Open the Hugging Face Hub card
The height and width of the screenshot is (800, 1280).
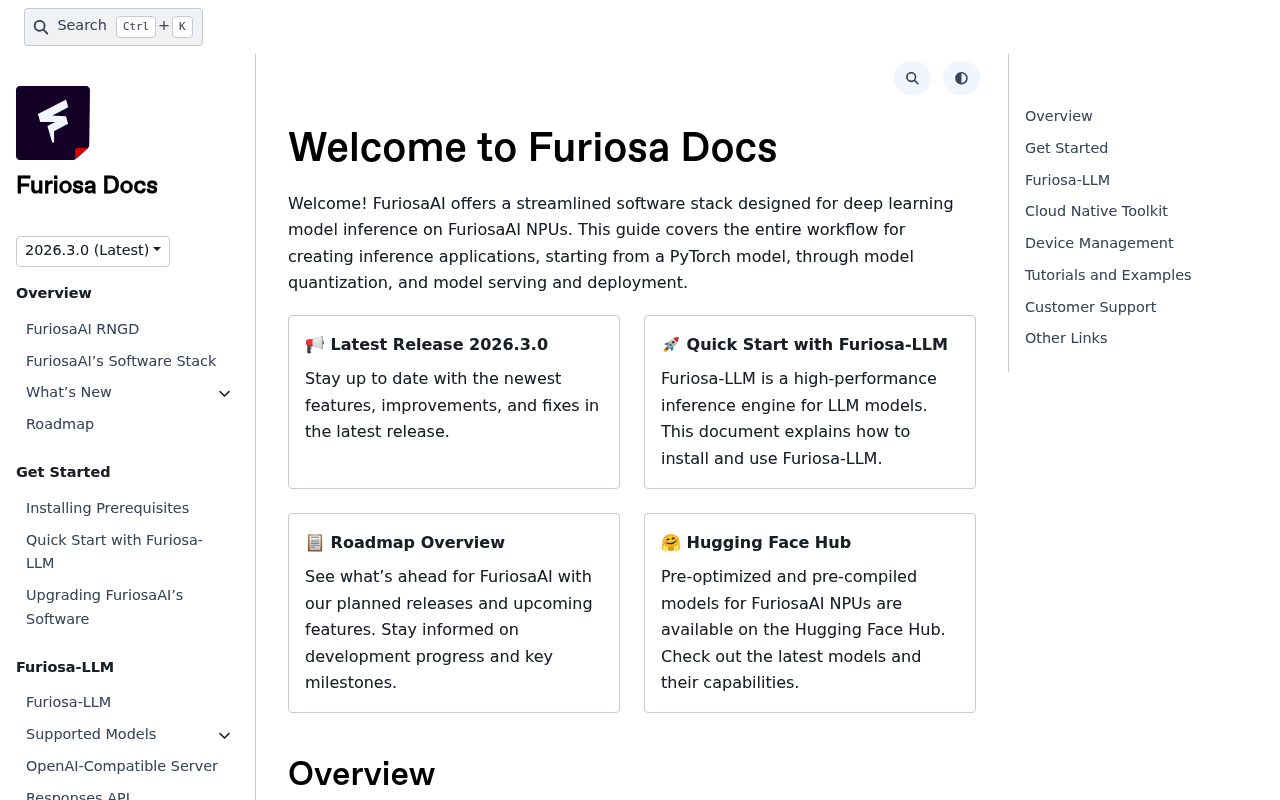pos(810,613)
